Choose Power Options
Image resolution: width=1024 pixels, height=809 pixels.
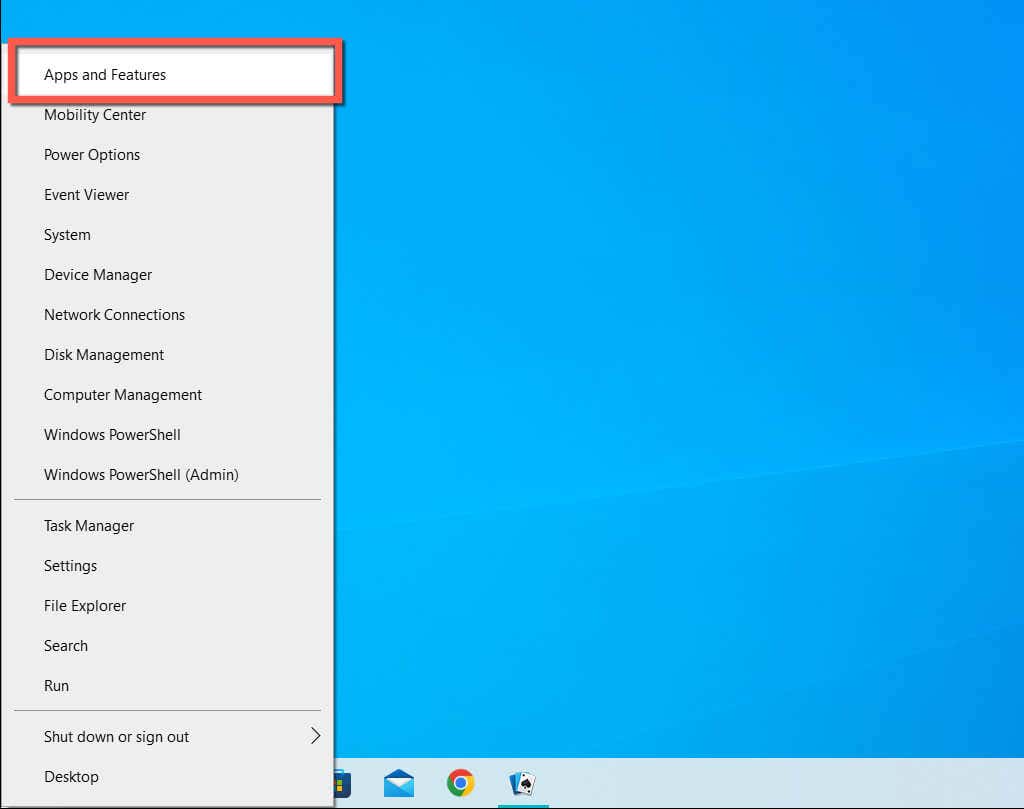[92, 155]
